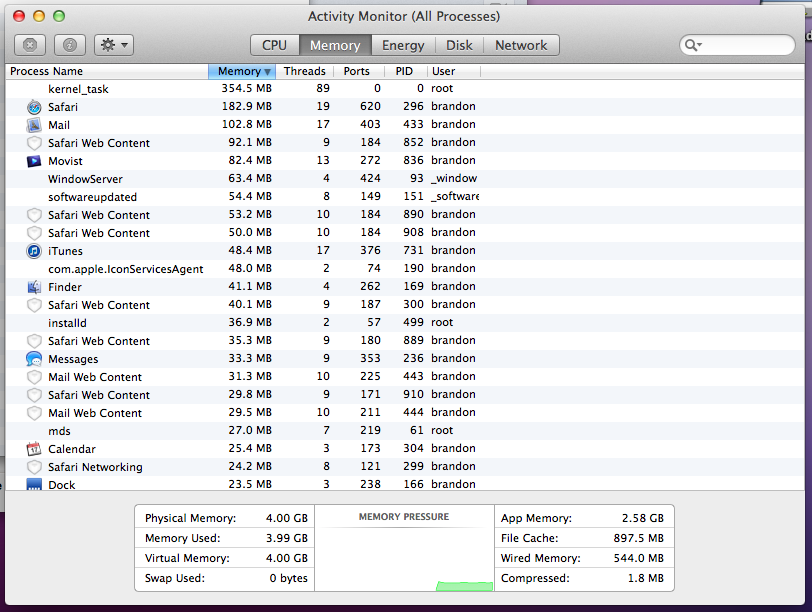Sort by Ports column header
The width and height of the screenshot is (812, 612).
[x=357, y=71]
